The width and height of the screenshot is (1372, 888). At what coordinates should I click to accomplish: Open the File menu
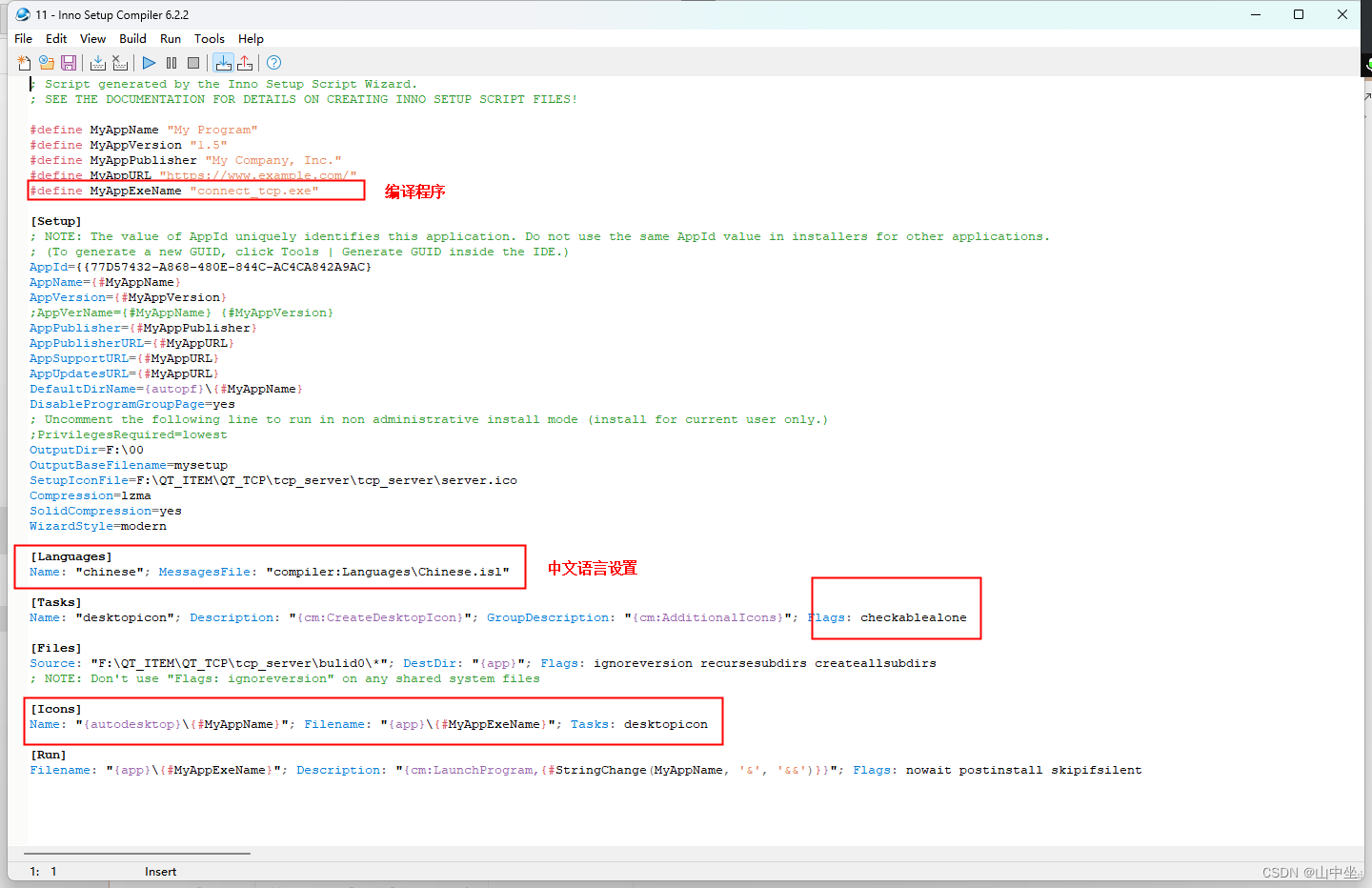[x=24, y=38]
